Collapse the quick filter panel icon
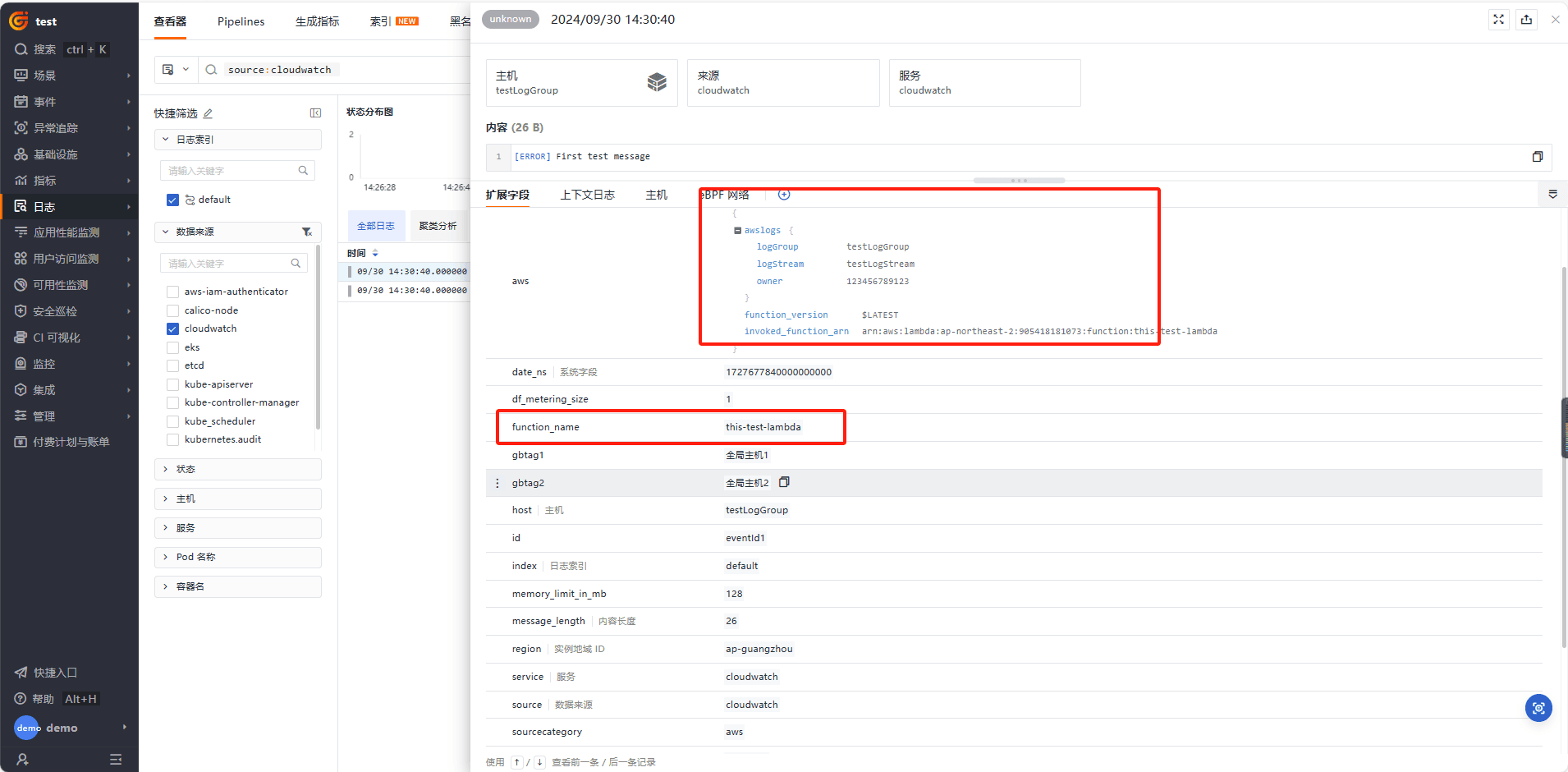 (x=315, y=113)
